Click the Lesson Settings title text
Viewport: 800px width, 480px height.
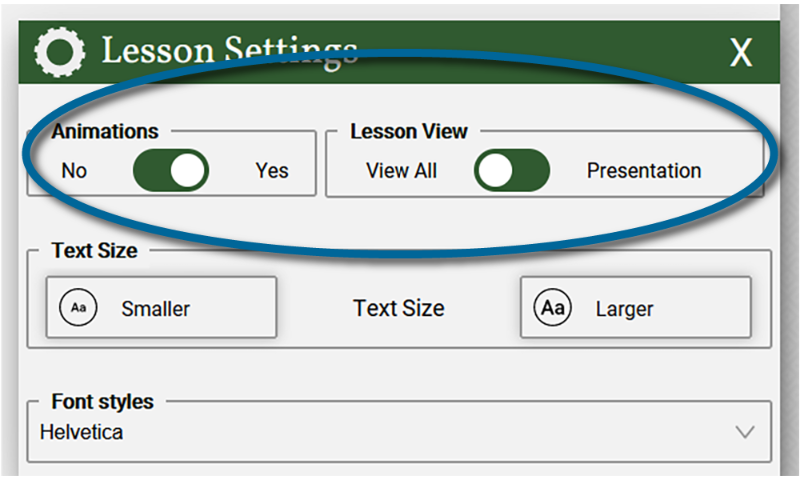click(x=230, y=52)
